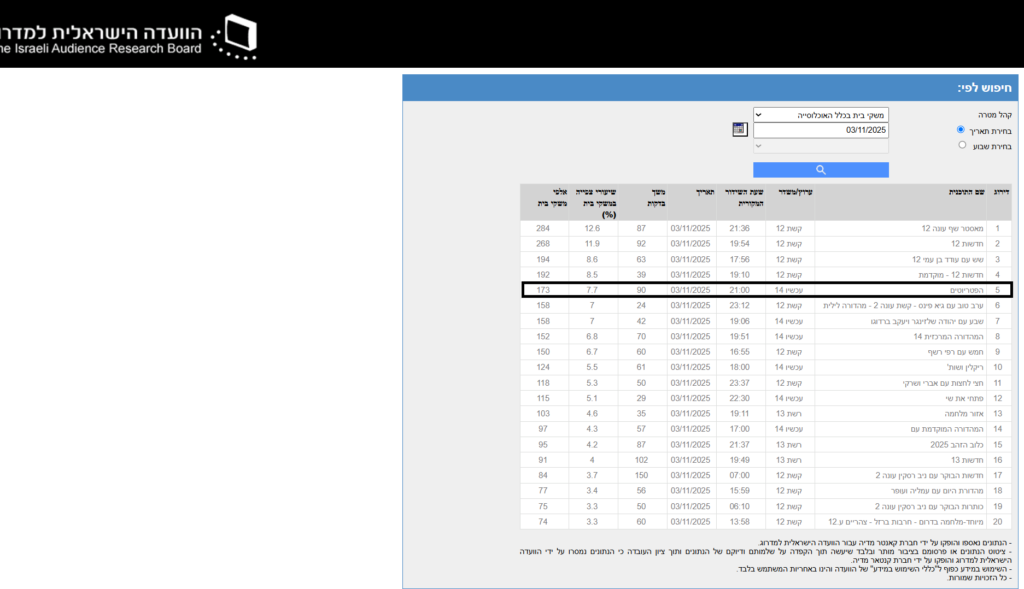This screenshot has width=1024, height=589.
Task: Click the rating percentage 12.6 cell
Action: [x=592, y=229]
